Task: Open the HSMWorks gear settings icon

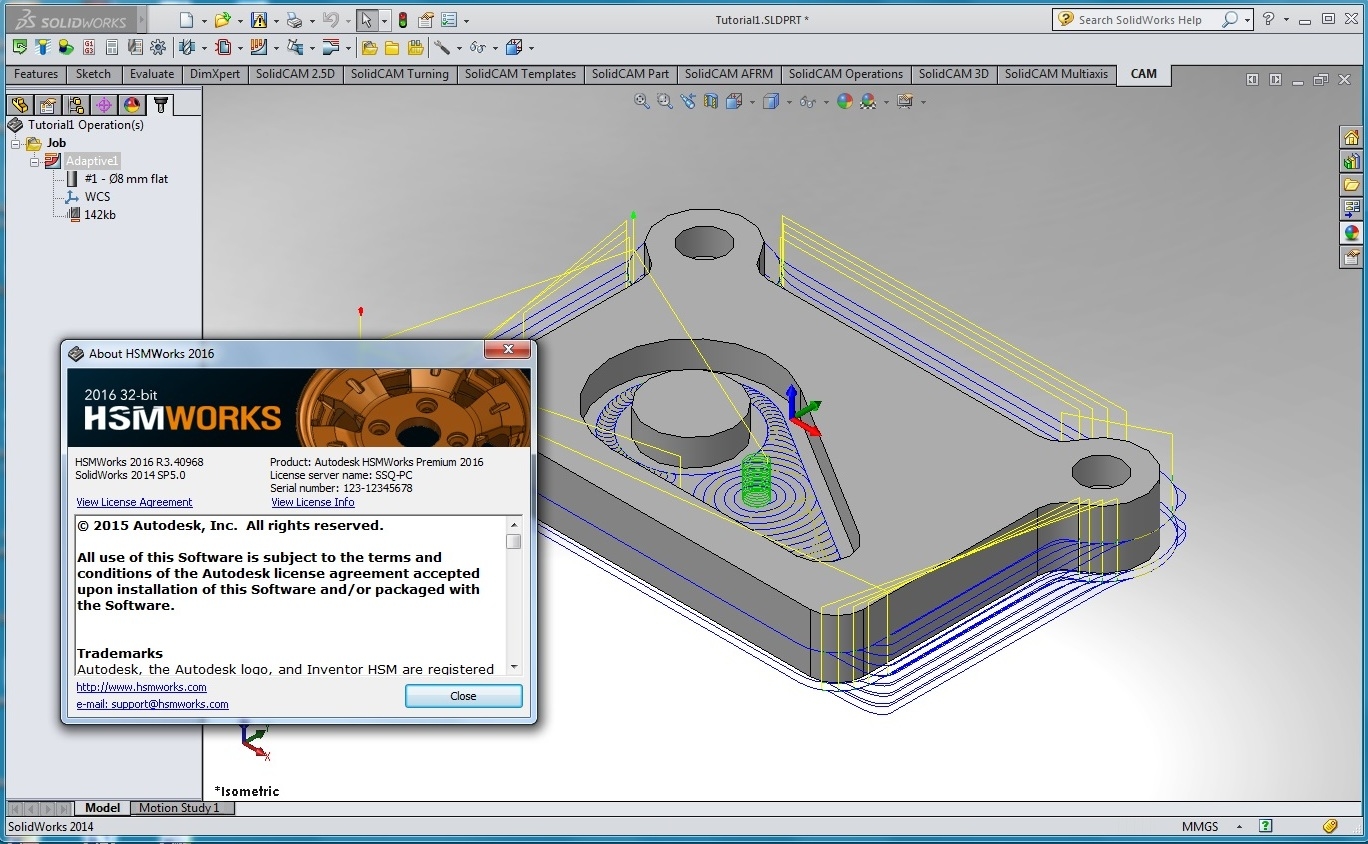Action: [x=158, y=47]
